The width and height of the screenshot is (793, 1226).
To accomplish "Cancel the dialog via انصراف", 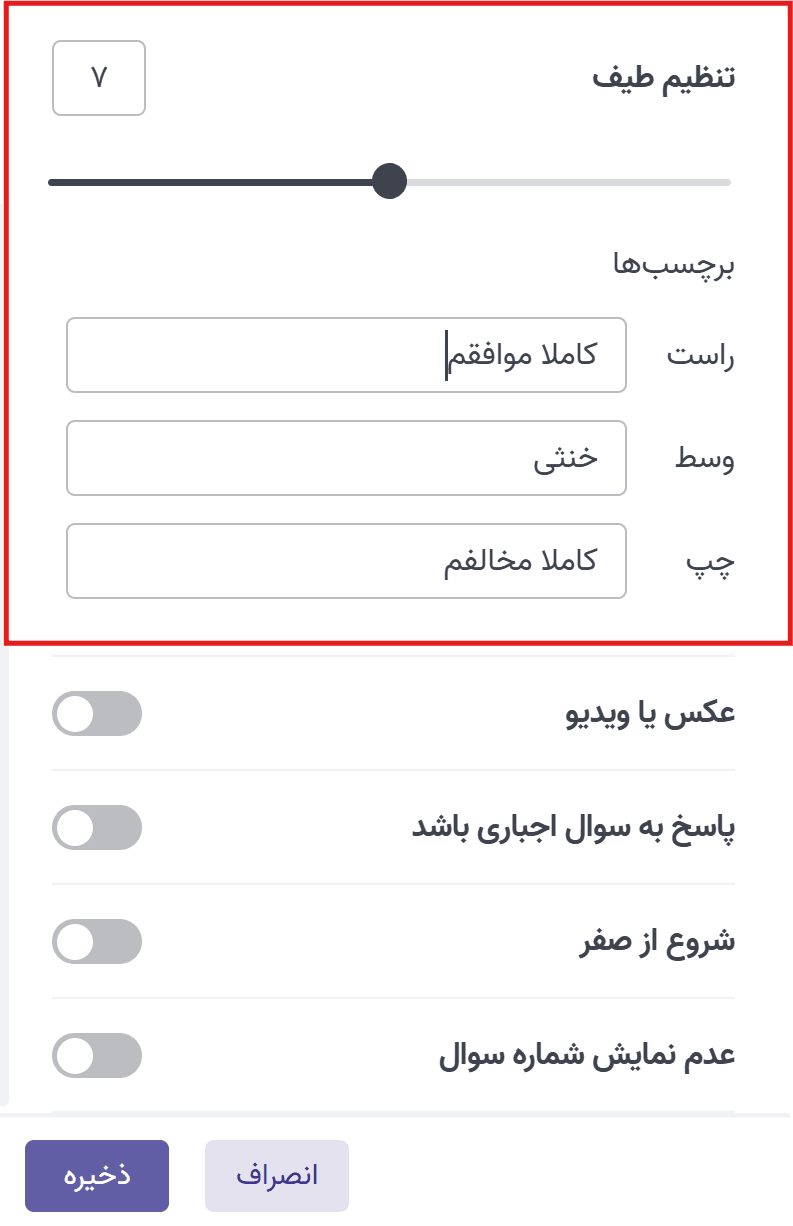I will tap(277, 1175).
